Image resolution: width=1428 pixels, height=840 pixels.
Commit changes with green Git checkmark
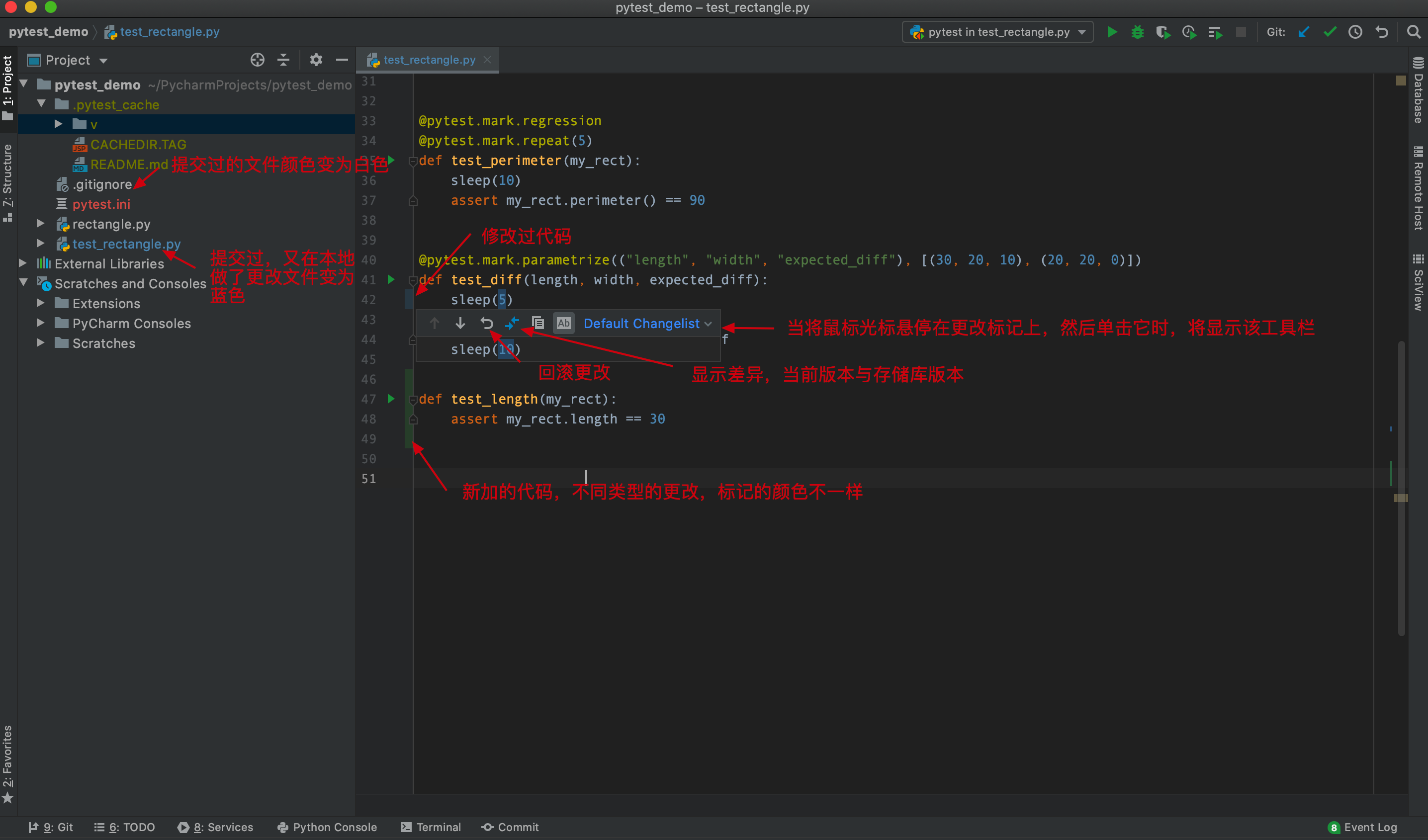tap(1330, 32)
